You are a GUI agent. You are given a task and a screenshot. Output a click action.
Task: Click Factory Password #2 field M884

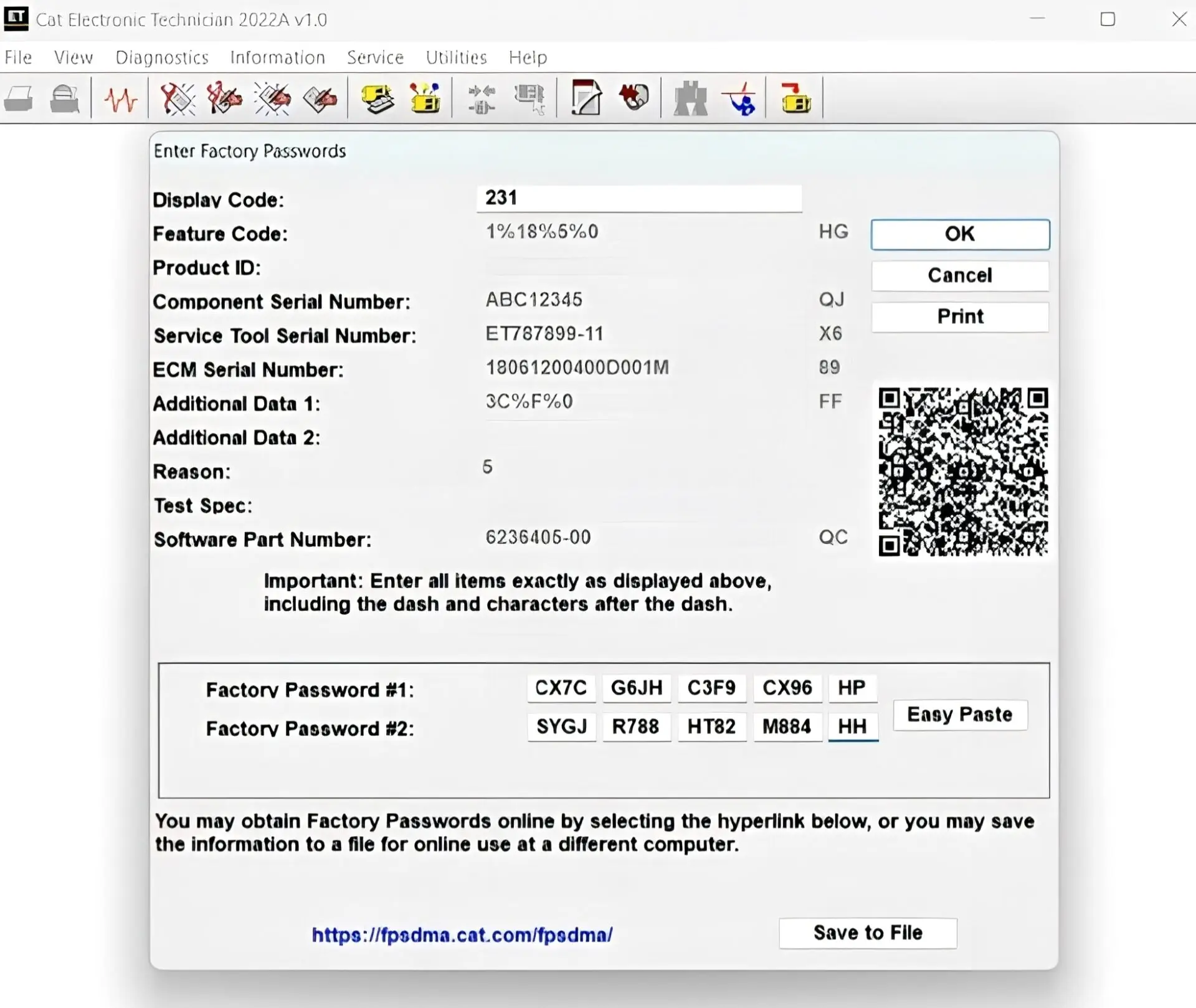tap(787, 726)
